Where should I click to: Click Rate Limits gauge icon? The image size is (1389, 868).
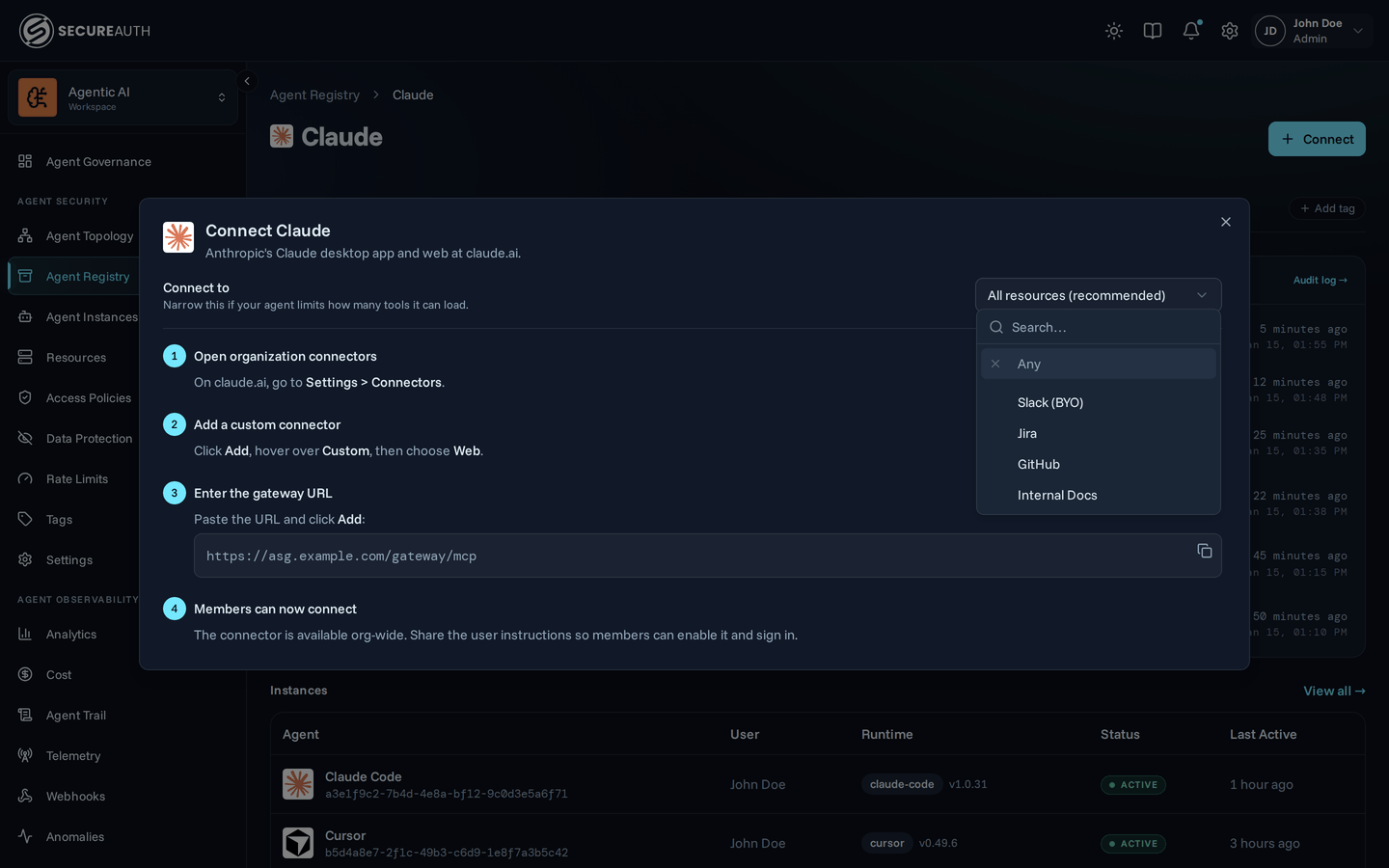click(x=25, y=478)
